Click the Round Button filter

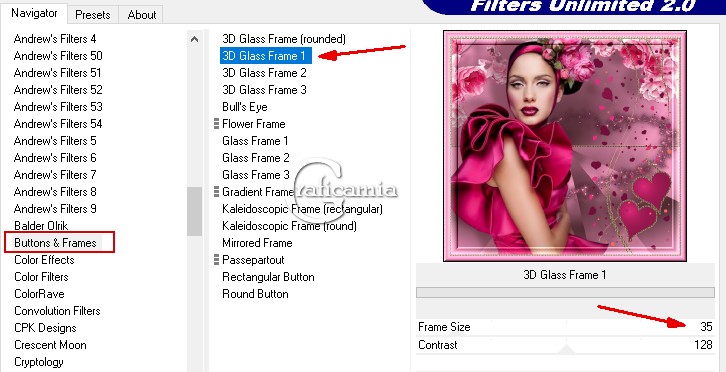(255, 294)
